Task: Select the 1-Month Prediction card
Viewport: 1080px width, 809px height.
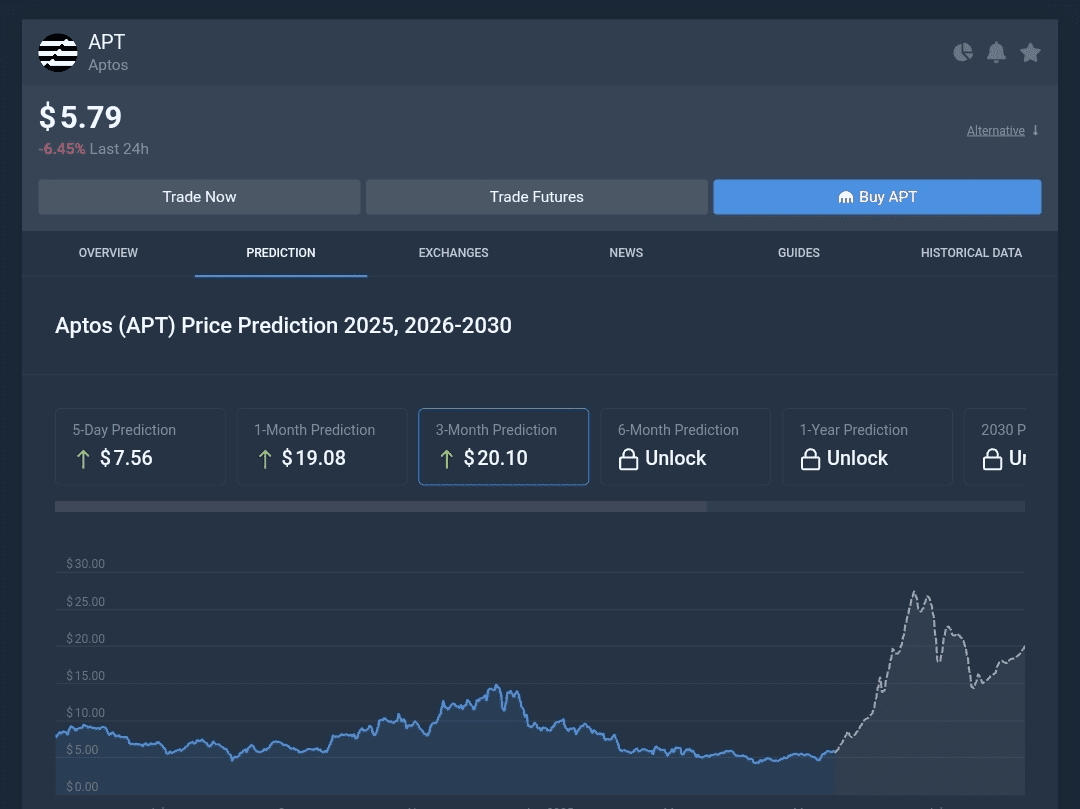Action: (322, 447)
